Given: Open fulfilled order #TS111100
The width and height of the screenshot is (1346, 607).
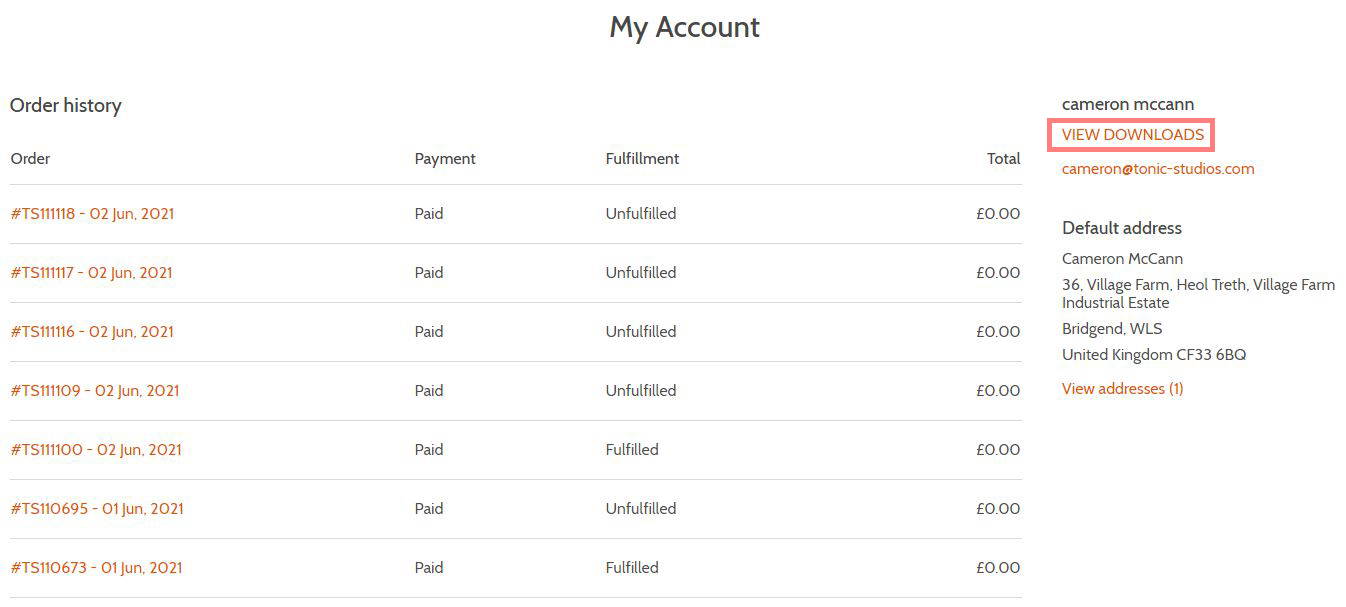Looking at the screenshot, I should [x=96, y=449].
